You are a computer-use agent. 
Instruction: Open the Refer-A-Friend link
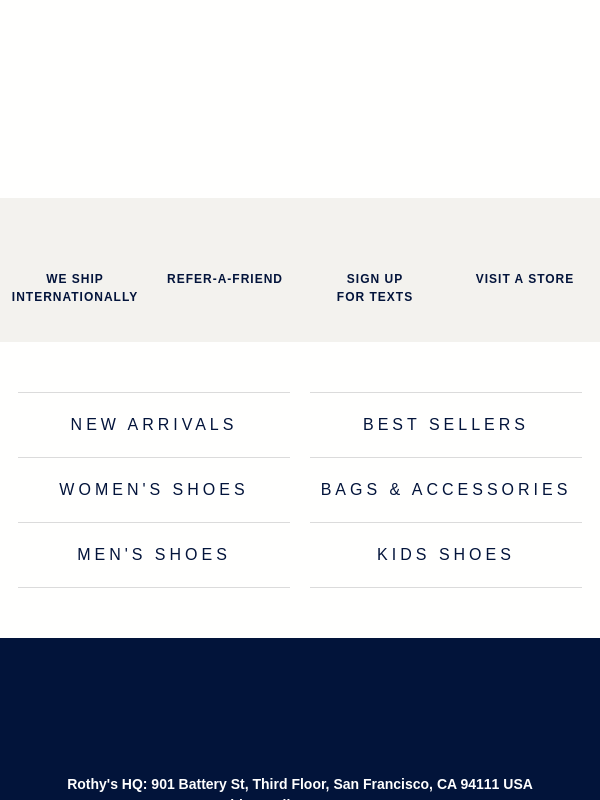point(225,279)
